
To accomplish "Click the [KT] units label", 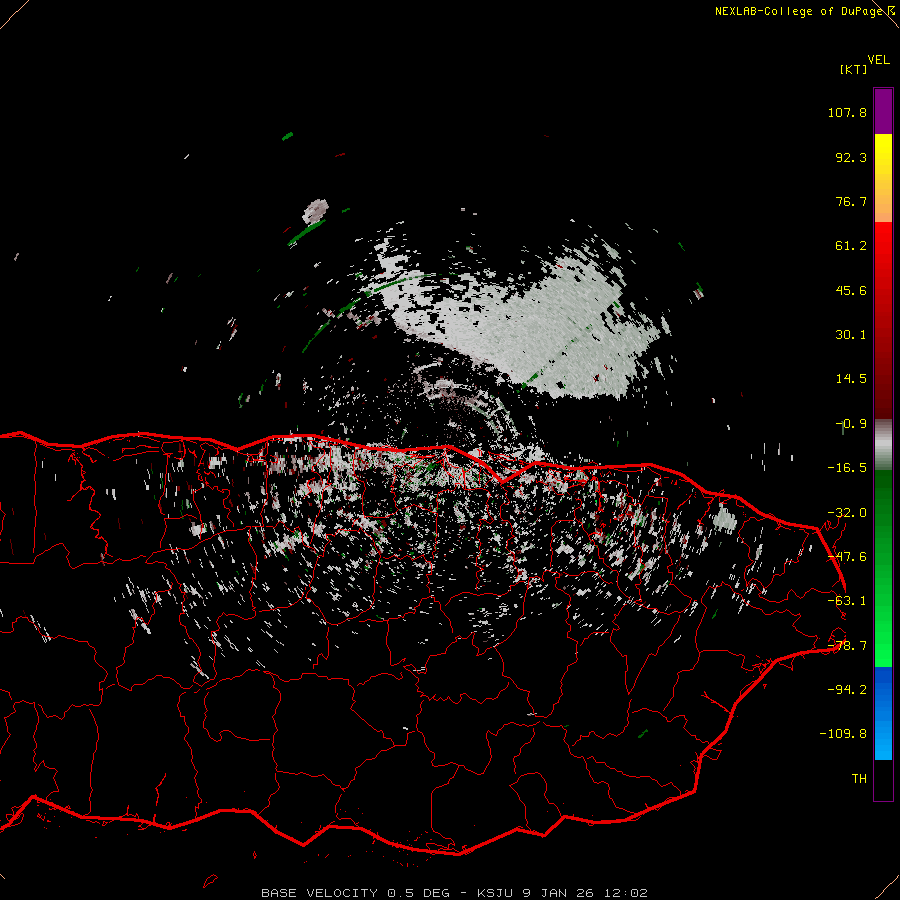I will pyautogui.click(x=853, y=69).
